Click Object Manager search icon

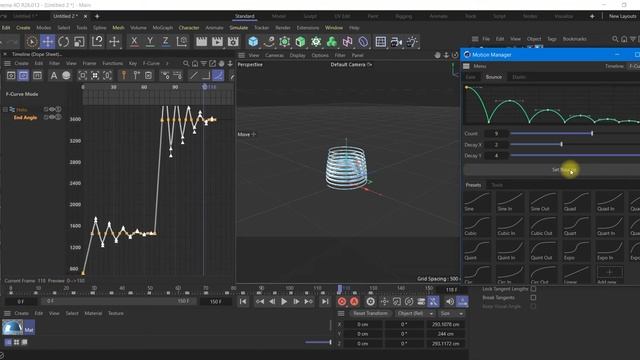615,39
